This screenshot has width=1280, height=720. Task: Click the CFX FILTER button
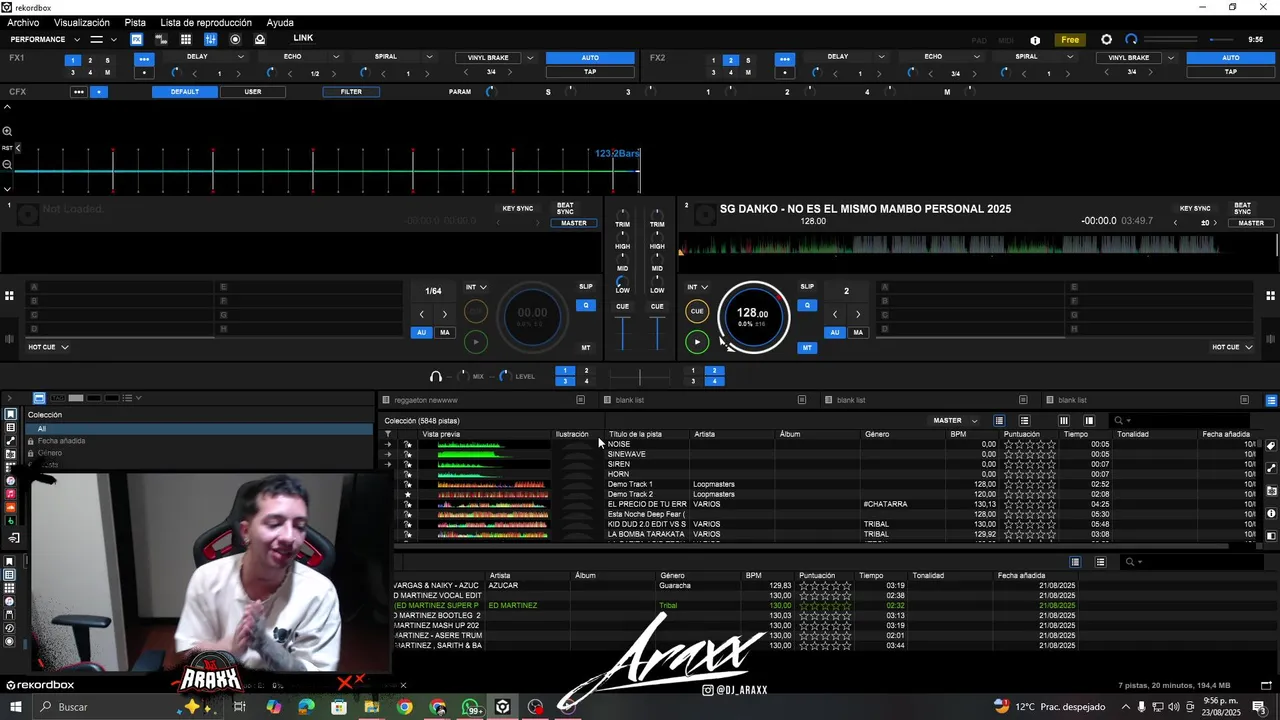[x=351, y=92]
